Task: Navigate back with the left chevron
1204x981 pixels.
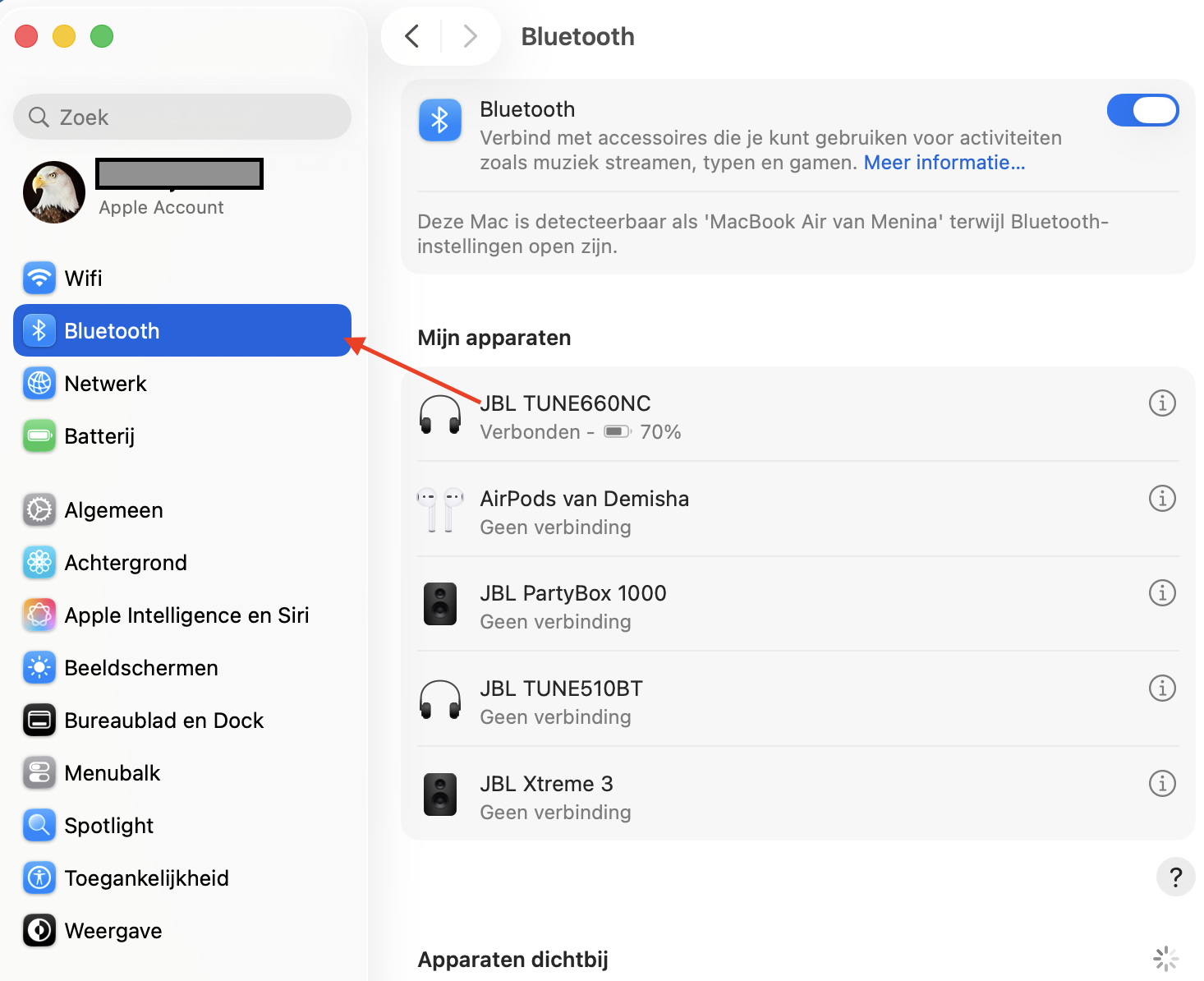Action: point(412,36)
